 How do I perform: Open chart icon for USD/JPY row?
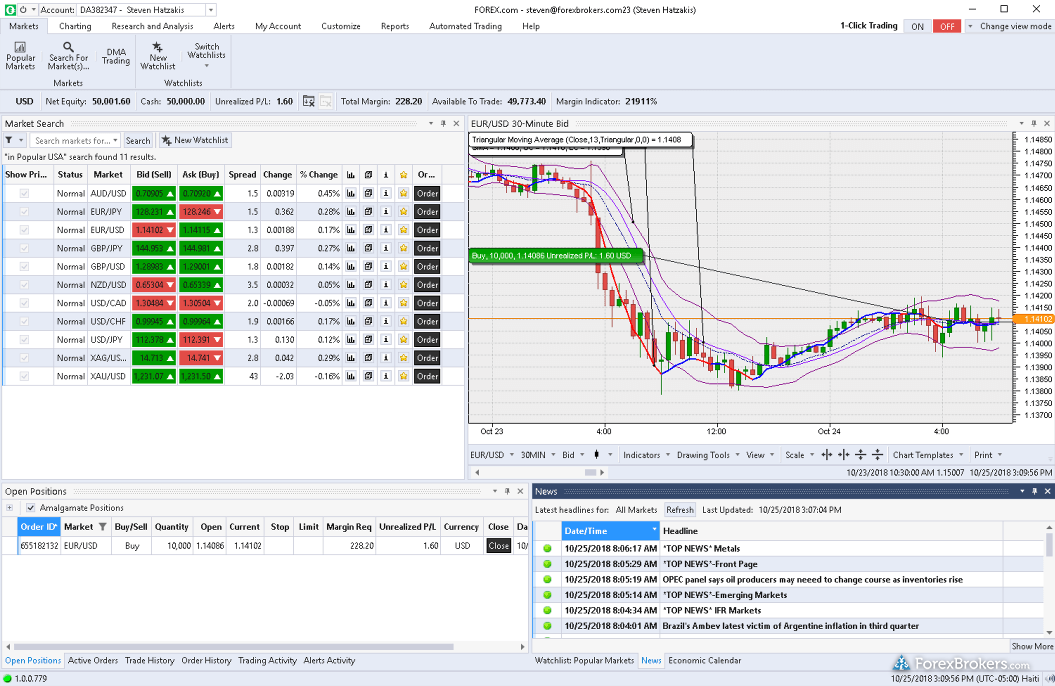tap(351, 340)
